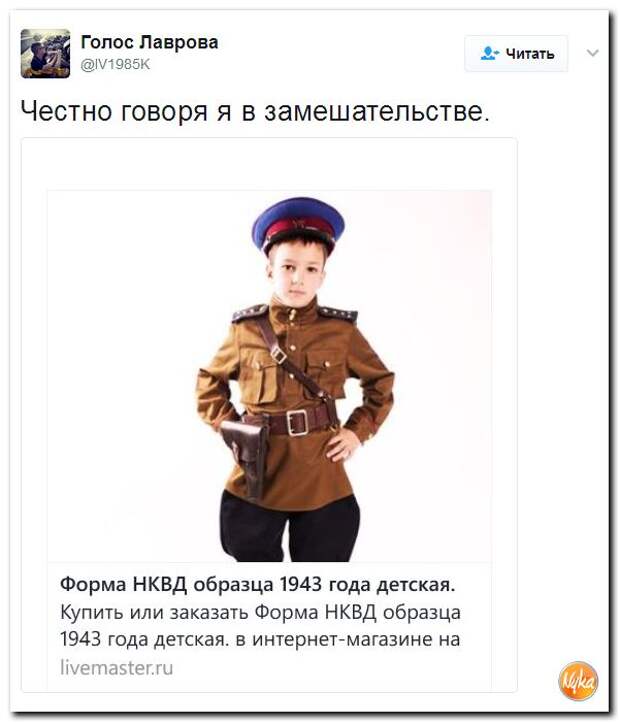The width and height of the screenshot is (620, 723).
Task: Click the orange Кука watermark logo
Action: (578, 681)
